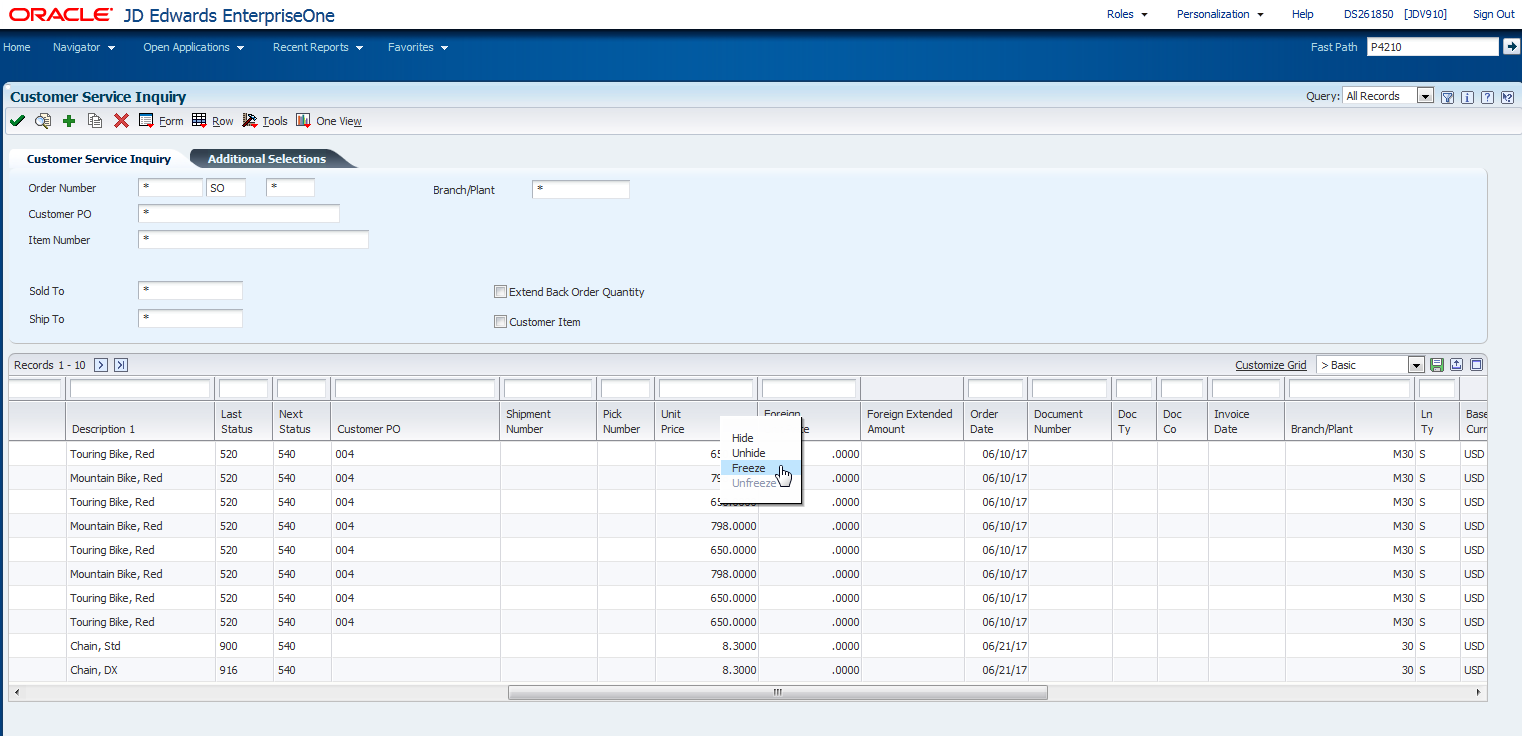Screen dimensions: 1522x736
Task: Open the One View menu
Action: coord(329,121)
